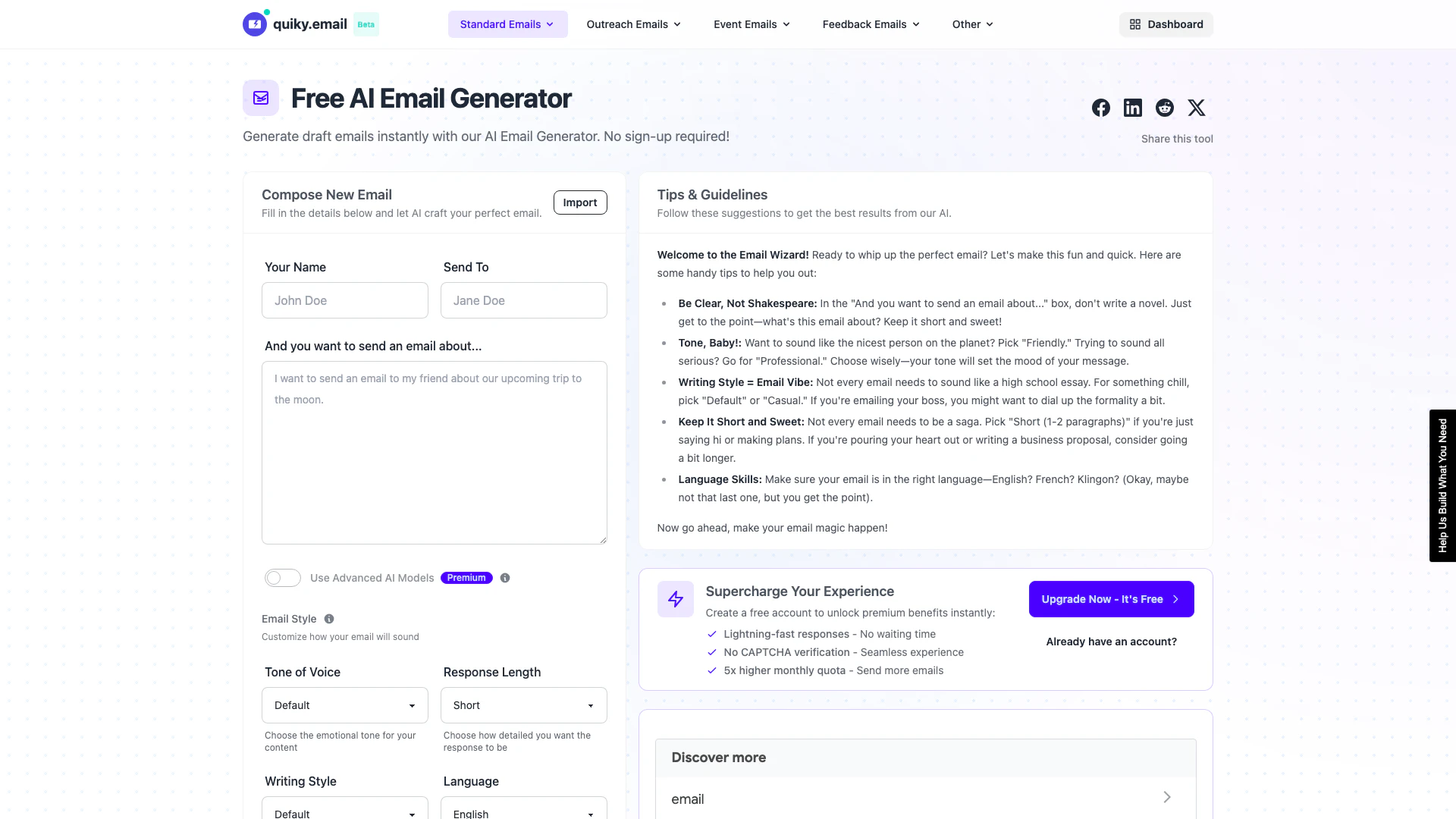This screenshot has height=819, width=1456.
Task: Share via the Reddit icon
Action: tap(1165, 108)
